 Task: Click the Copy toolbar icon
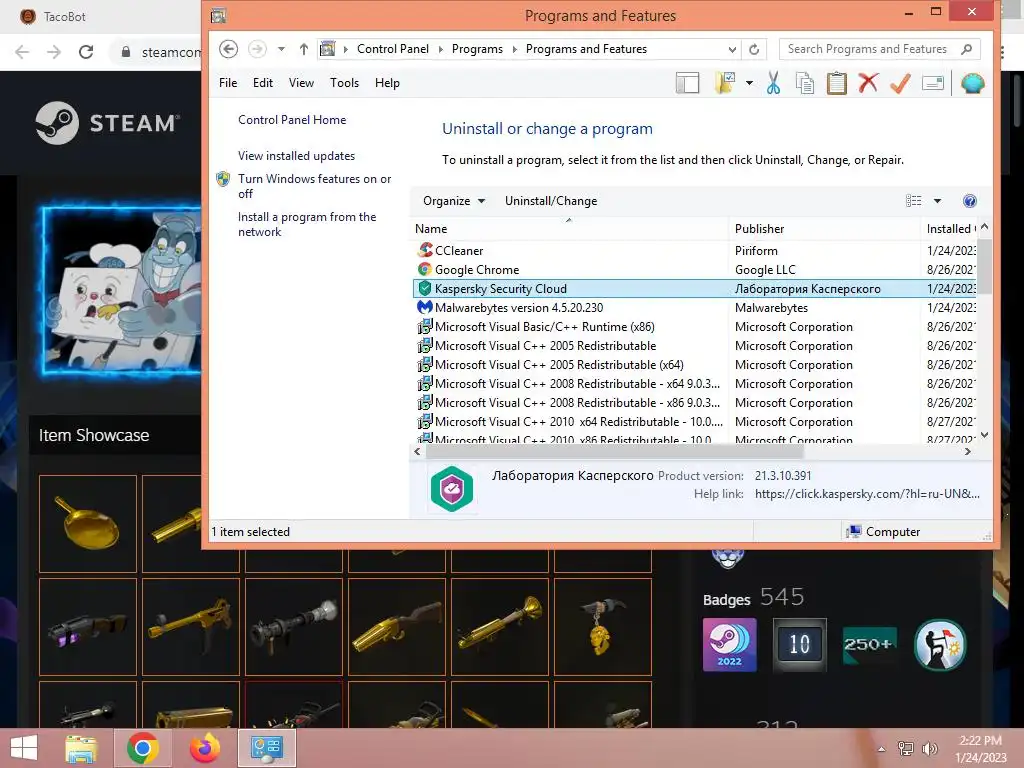coord(805,83)
